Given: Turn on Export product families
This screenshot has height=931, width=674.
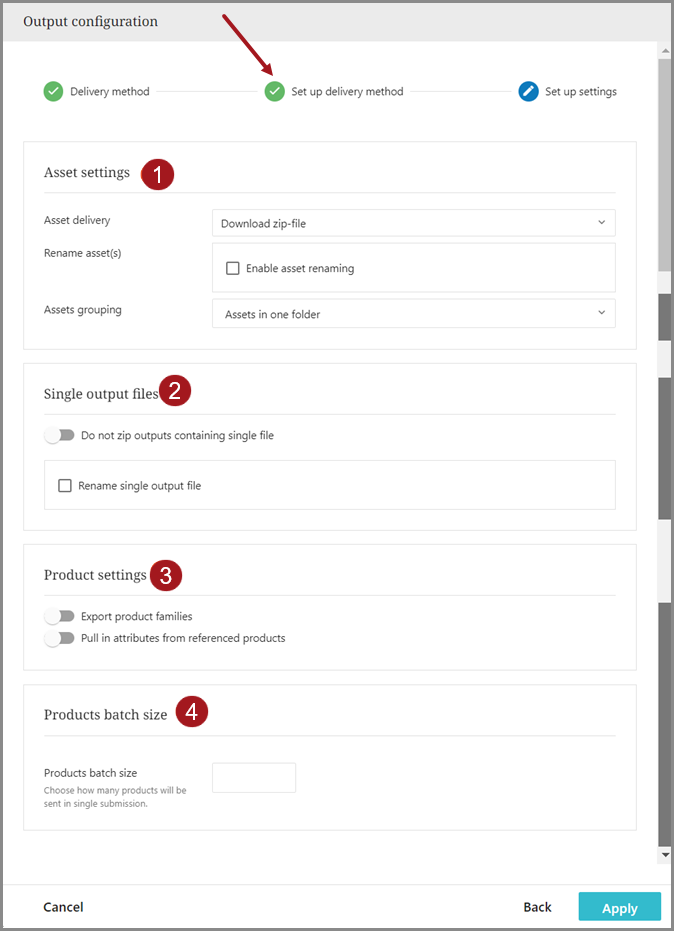Looking at the screenshot, I should click(60, 616).
